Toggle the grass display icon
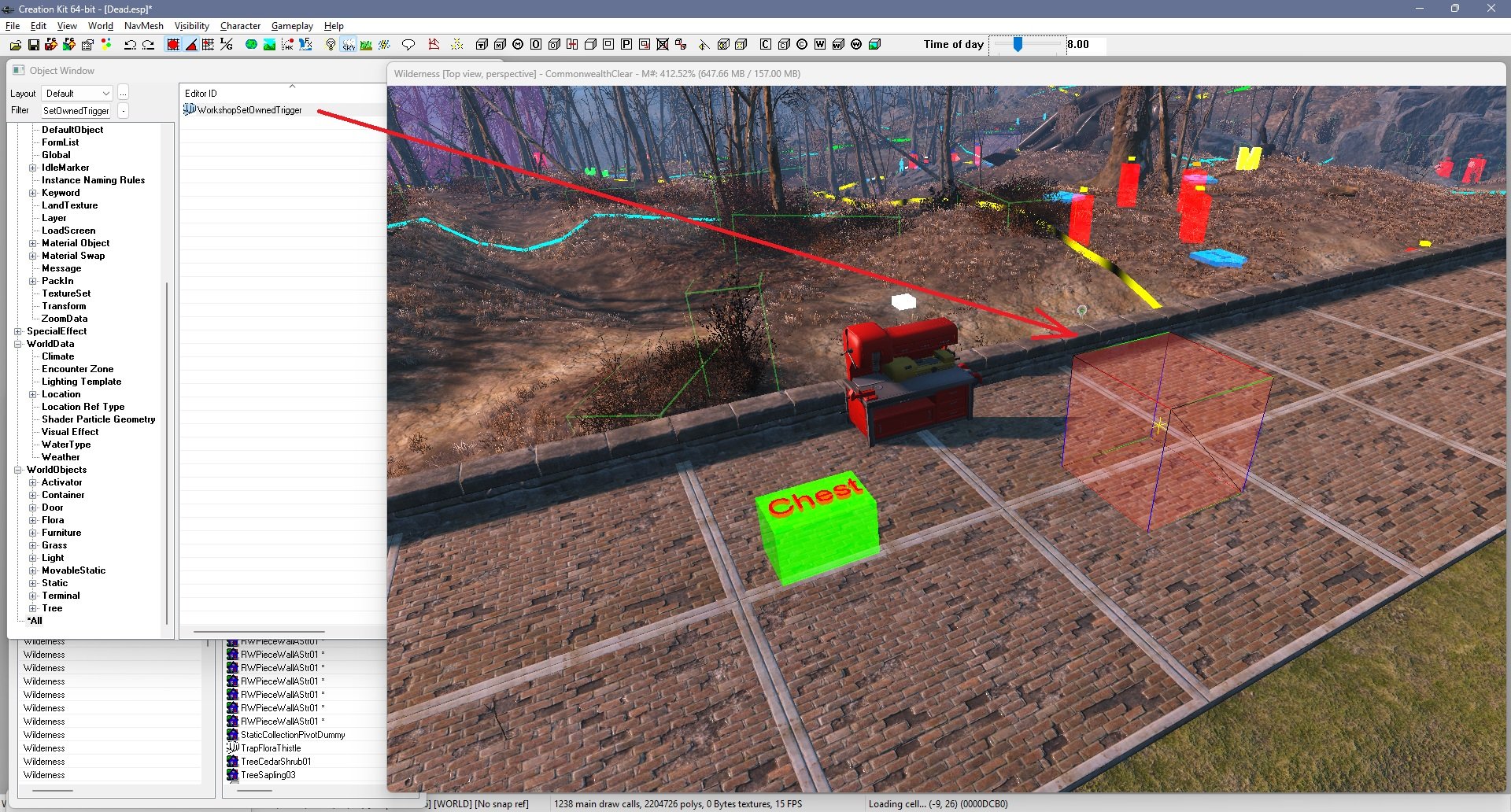 (x=366, y=45)
